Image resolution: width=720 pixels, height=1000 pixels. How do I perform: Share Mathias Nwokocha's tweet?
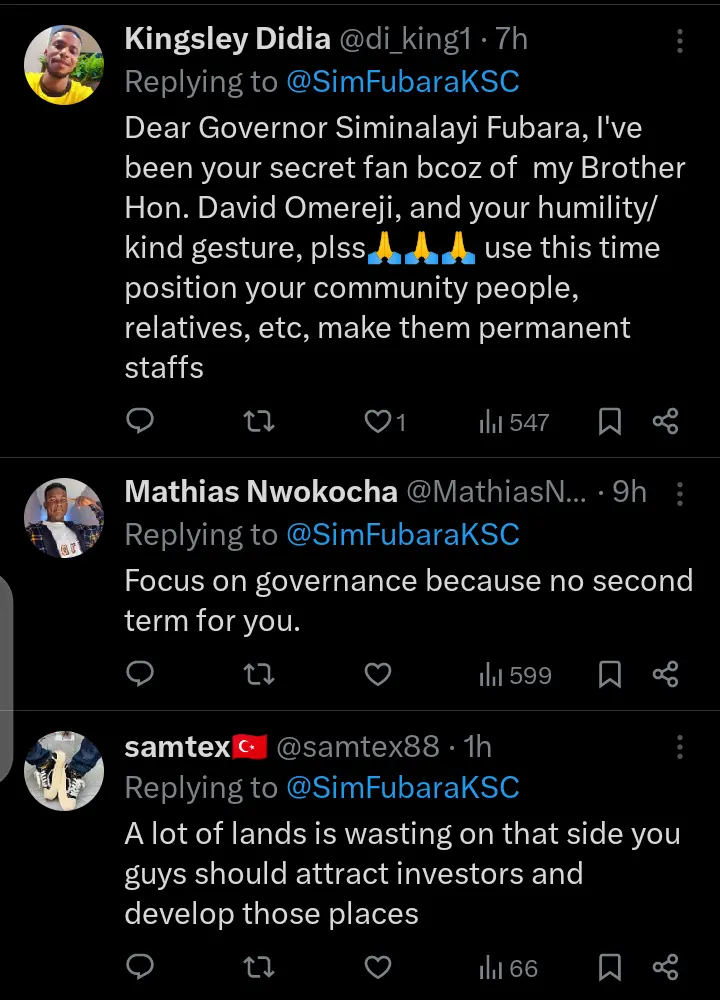point(665,674)
